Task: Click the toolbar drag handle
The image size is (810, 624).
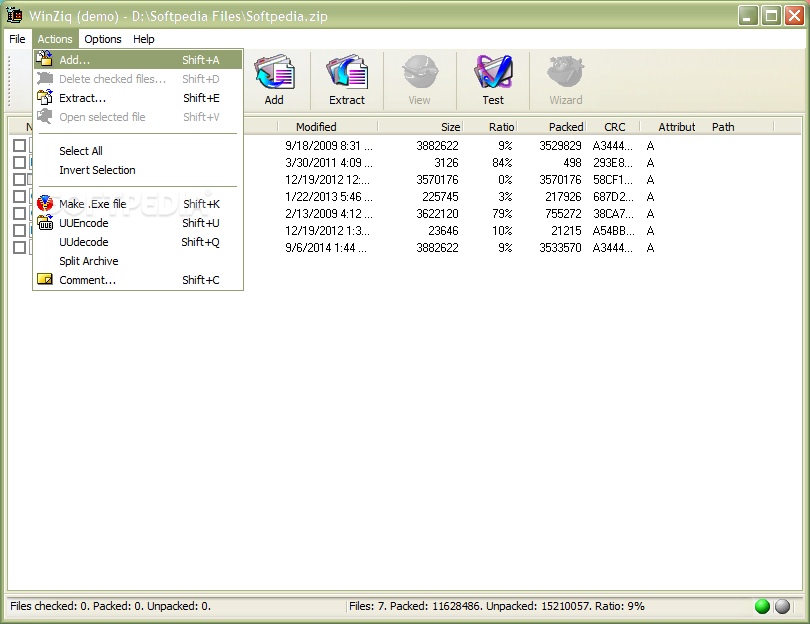Action: coord(10,80)
